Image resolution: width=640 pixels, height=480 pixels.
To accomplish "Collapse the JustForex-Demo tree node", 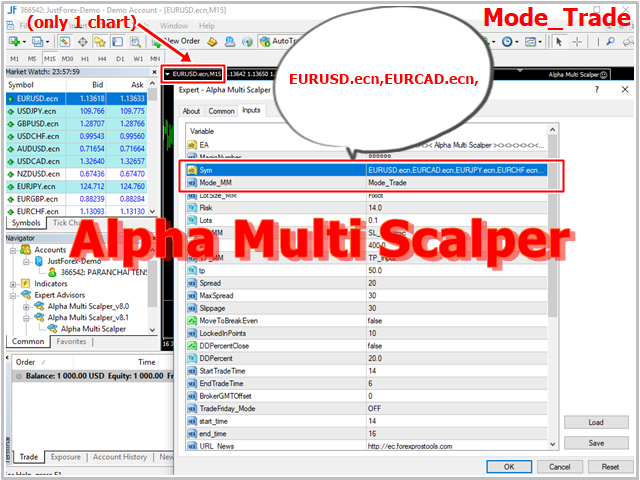I will click(26, 262).
